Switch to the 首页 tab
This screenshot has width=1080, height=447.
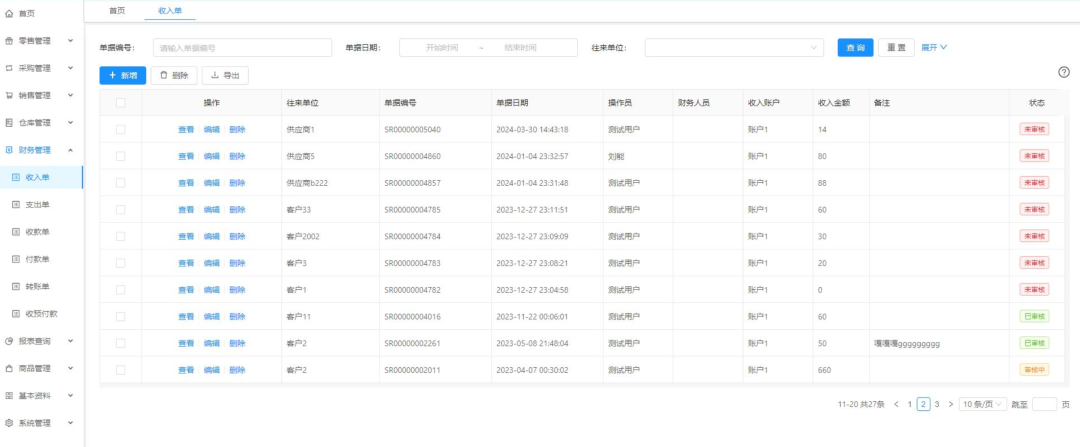coord(117,10)
